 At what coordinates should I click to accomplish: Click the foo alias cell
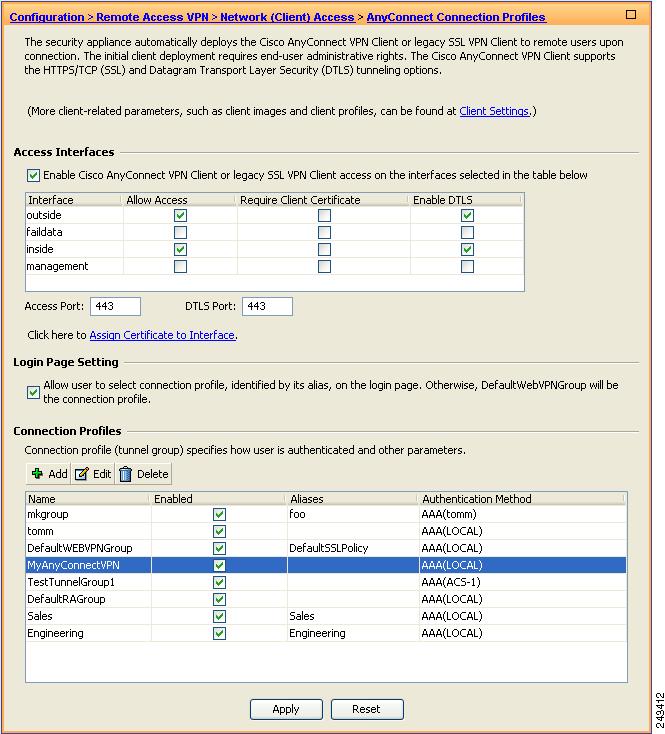353,514
